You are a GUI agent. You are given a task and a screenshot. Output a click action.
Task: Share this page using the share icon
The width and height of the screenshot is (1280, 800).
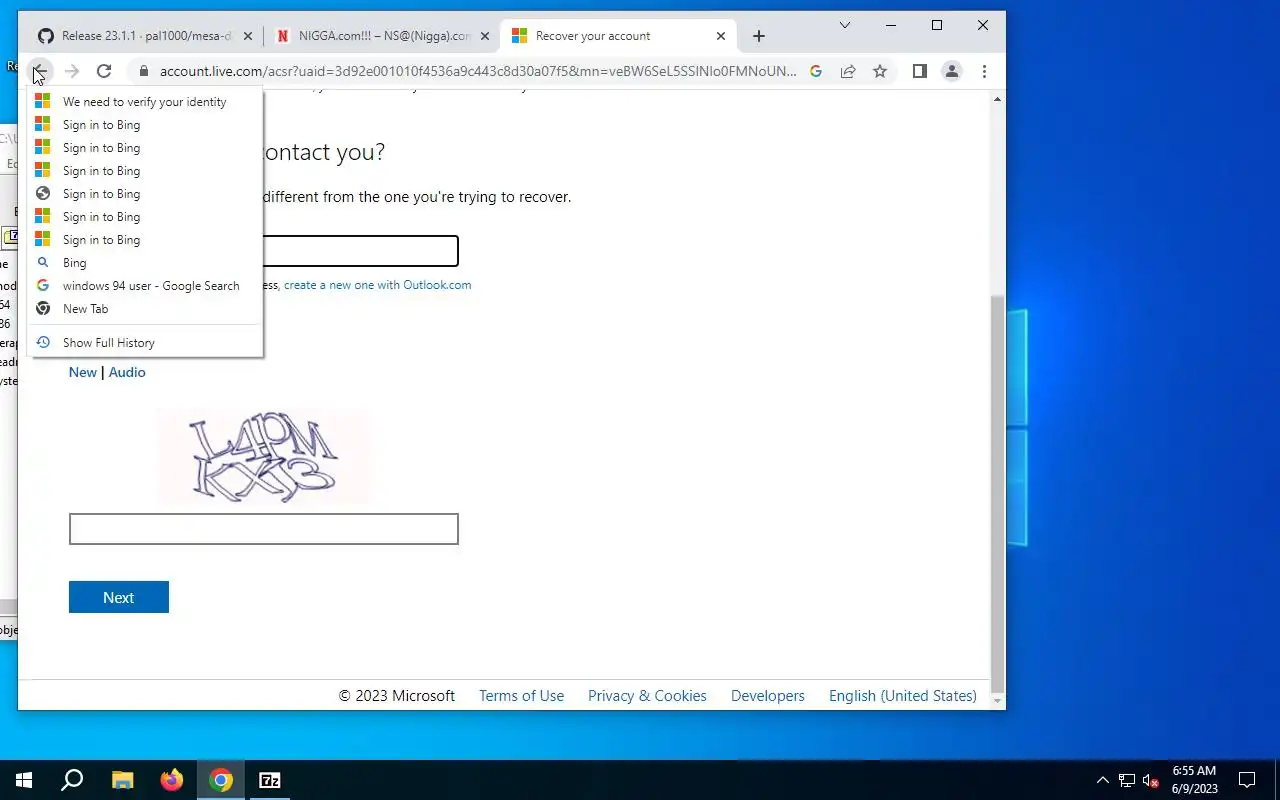click(x=848, y=71)
